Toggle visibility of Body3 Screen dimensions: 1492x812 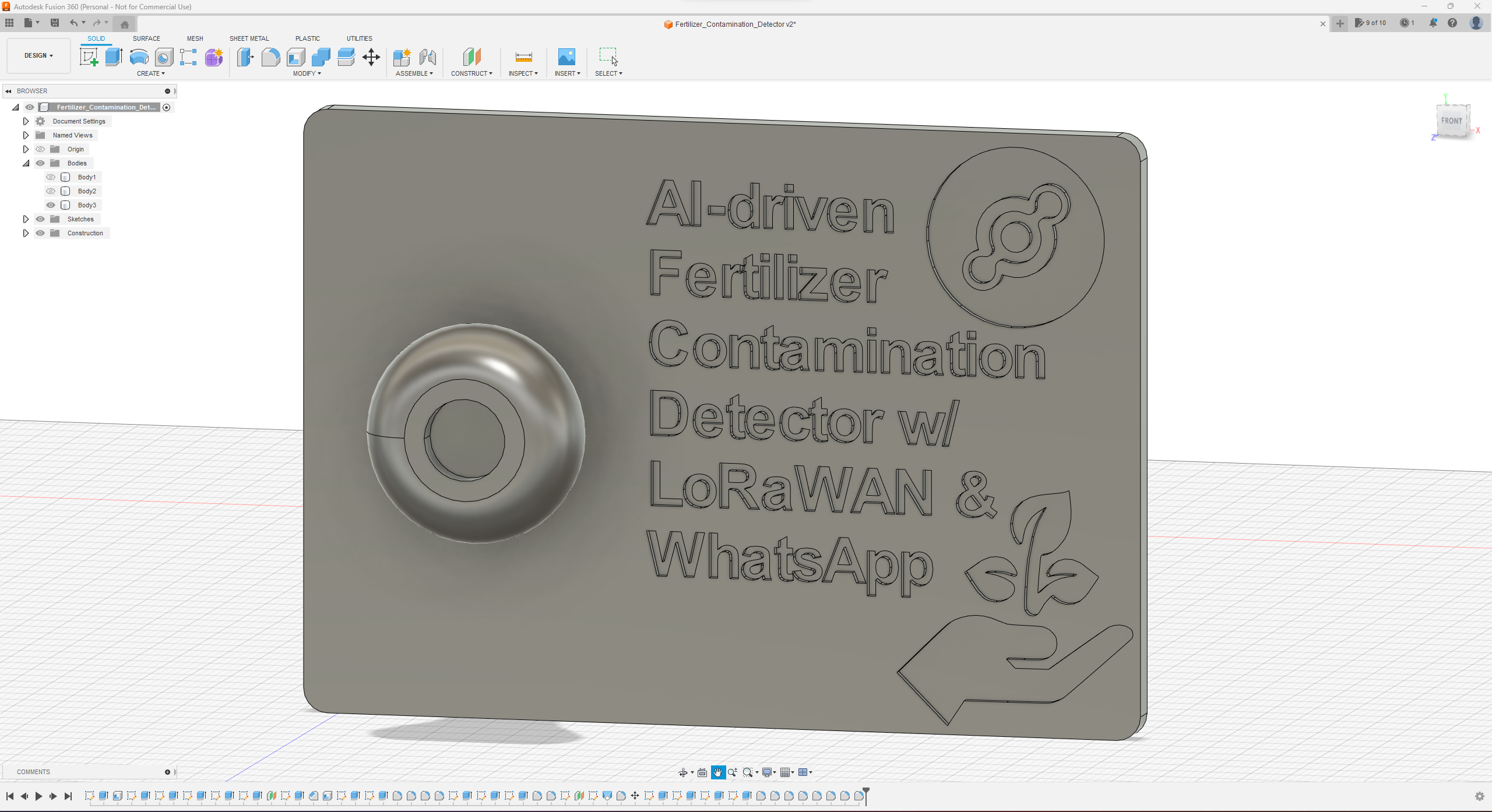pos(50,205)
